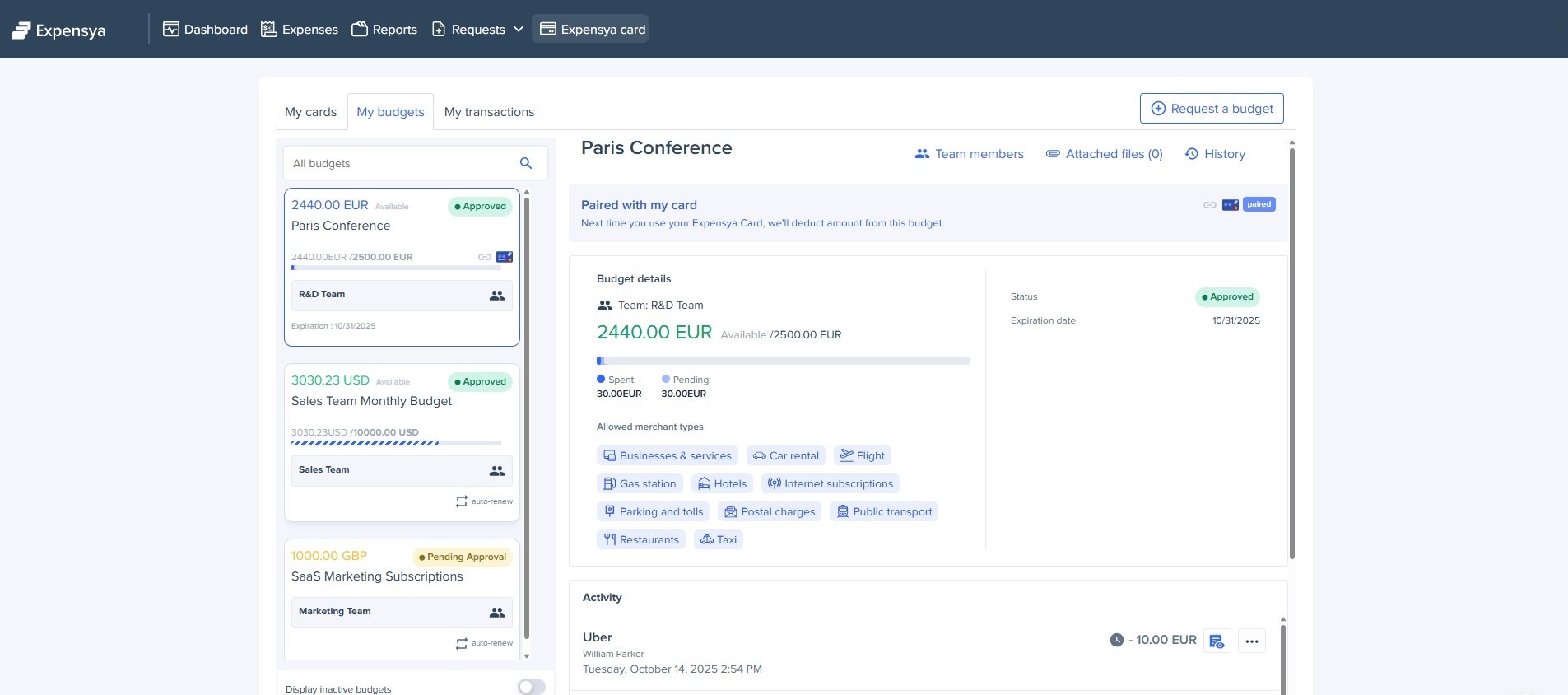Click the Uber transaction receipt icon
This screenshot has height=695, width=1568.
click(x=1217, y=641)
